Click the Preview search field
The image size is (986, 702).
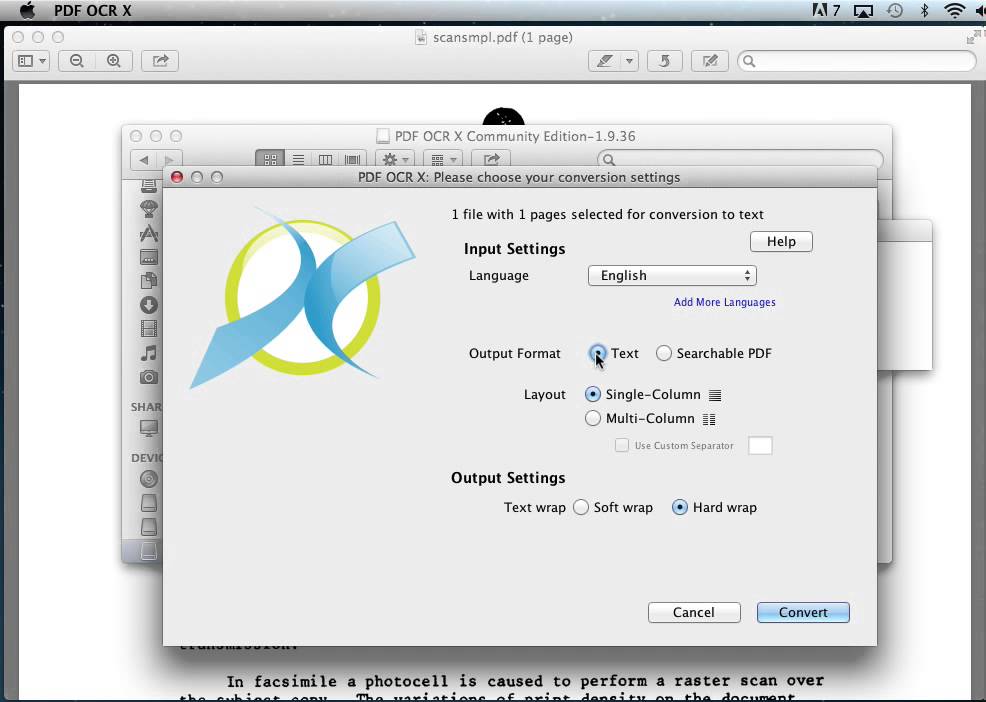(x=856, y=61)
